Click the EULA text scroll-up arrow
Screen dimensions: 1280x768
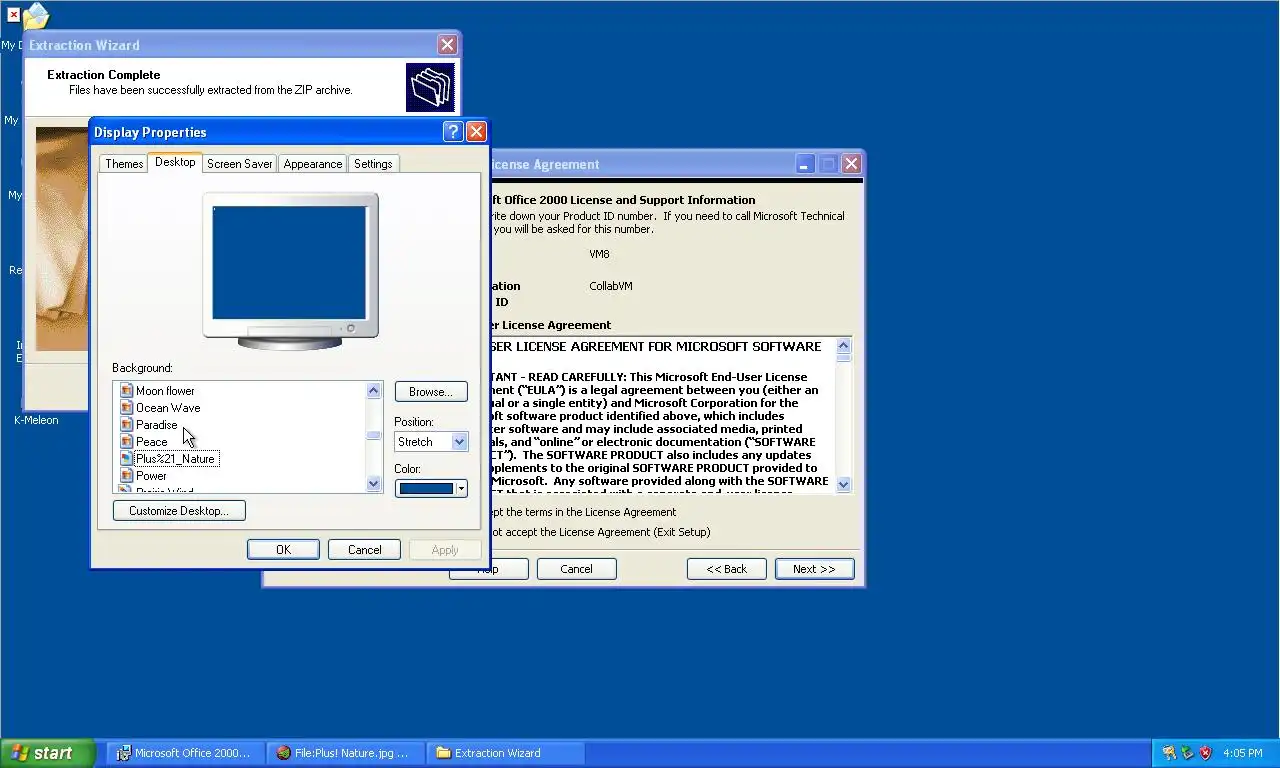click(843, 346)
